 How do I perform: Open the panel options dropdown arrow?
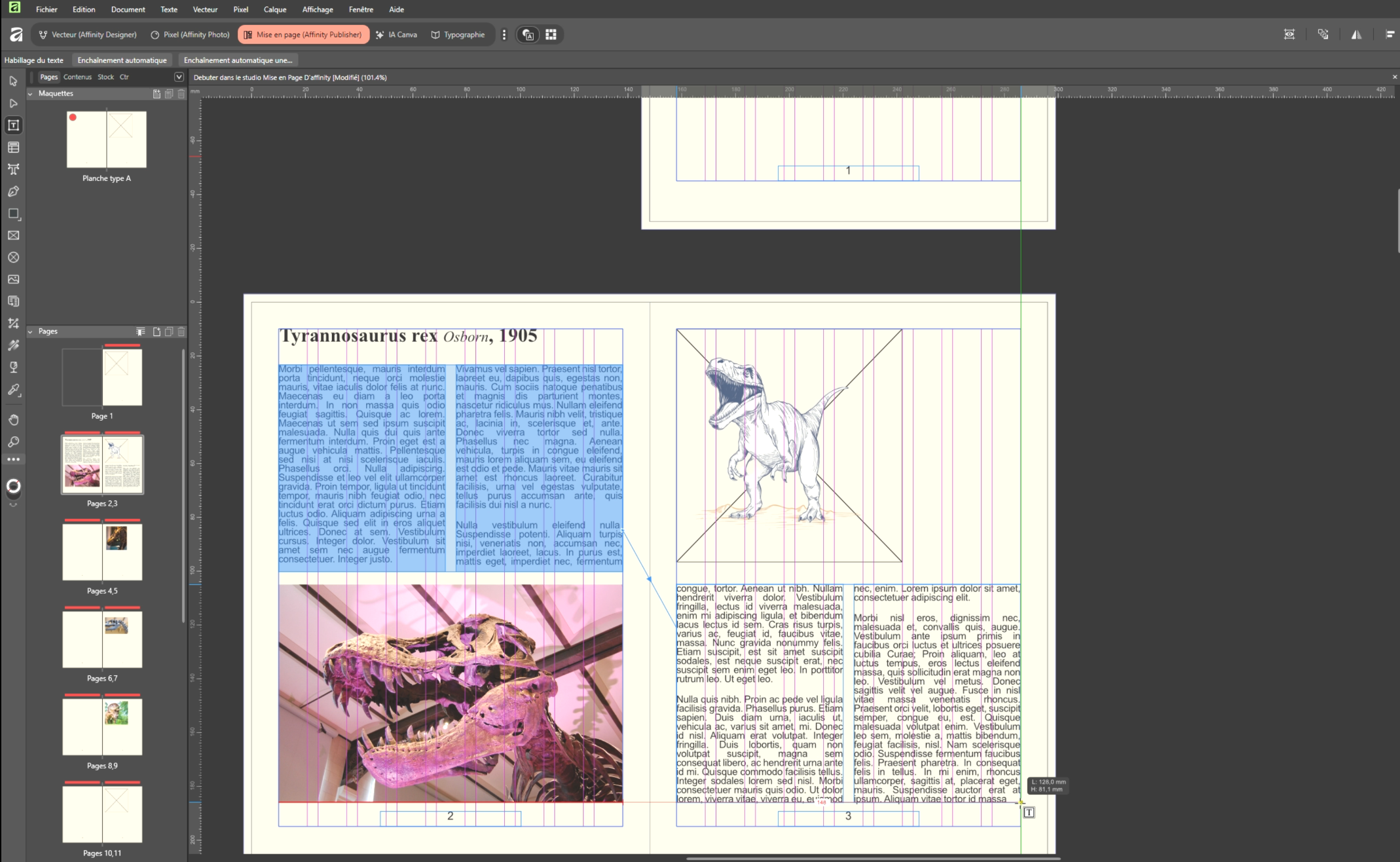[179, 77]
